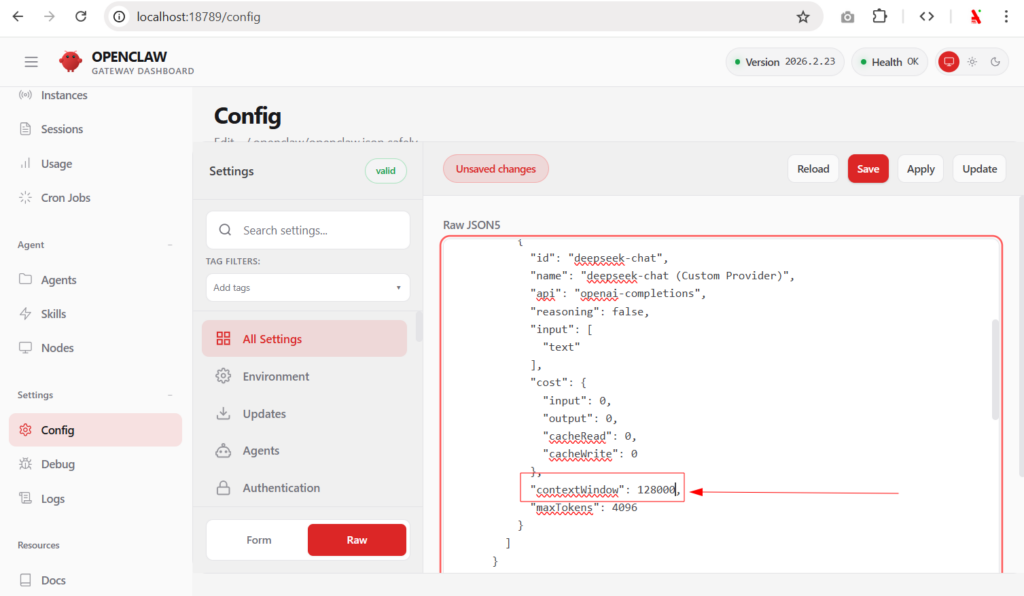Switch to dark theme moon icon
This screenshot has width=1024, height=596.
click(995, 62)
